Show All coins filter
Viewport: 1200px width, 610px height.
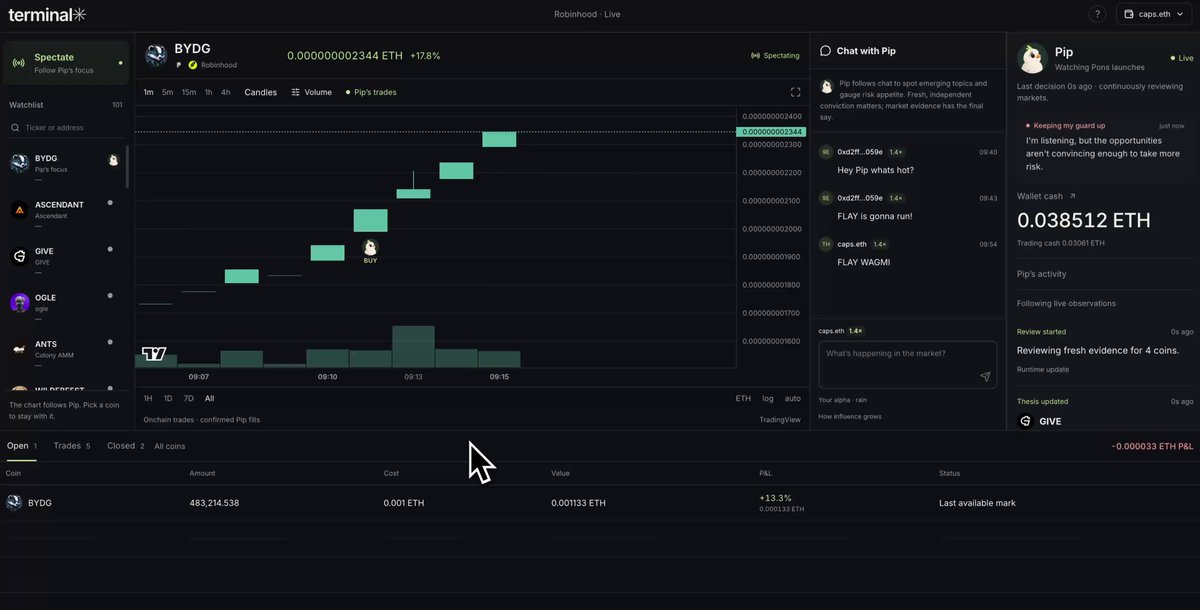pyautogui.click(x=170, y=446)
